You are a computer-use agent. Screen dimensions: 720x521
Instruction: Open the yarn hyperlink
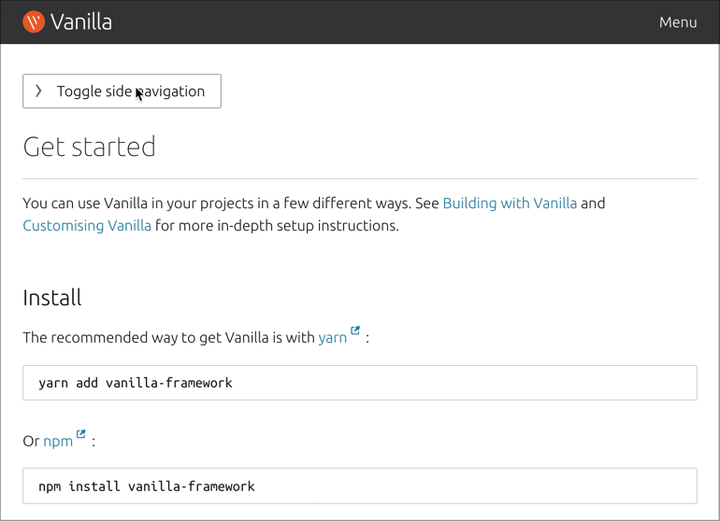point(332,338)
